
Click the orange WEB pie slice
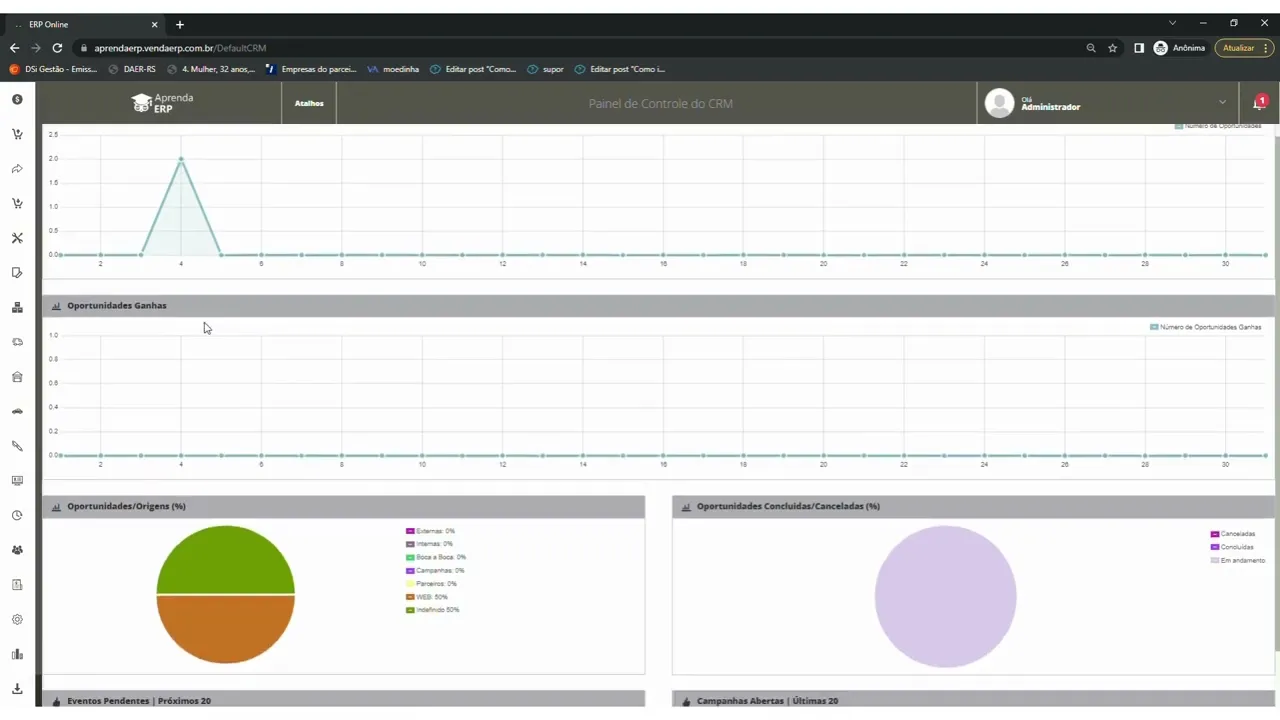(226, 630)
